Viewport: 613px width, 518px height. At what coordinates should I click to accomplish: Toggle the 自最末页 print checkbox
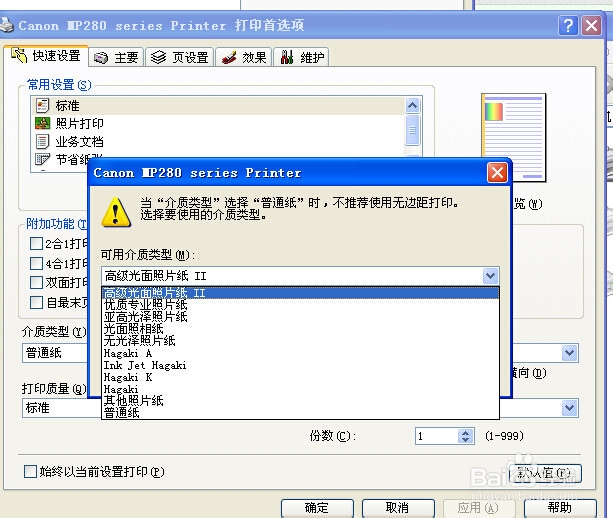36,302
